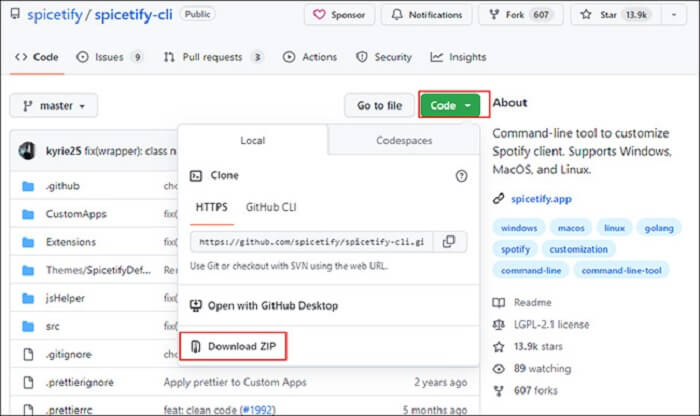The width and height of the screenshot is (700, 416).
Task: Open the Insights tab
Action: point(458,57)
